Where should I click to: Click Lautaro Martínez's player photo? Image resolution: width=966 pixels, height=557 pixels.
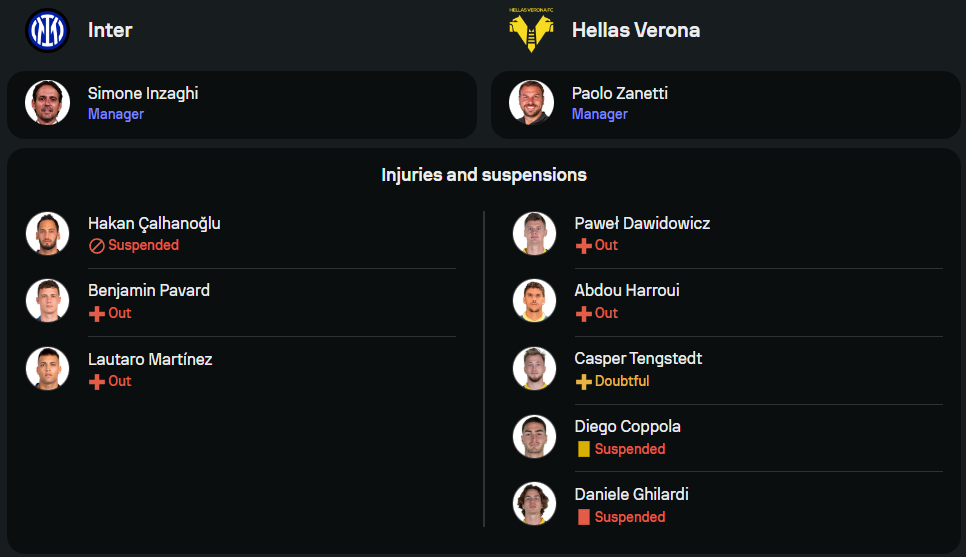coord(47,368)
